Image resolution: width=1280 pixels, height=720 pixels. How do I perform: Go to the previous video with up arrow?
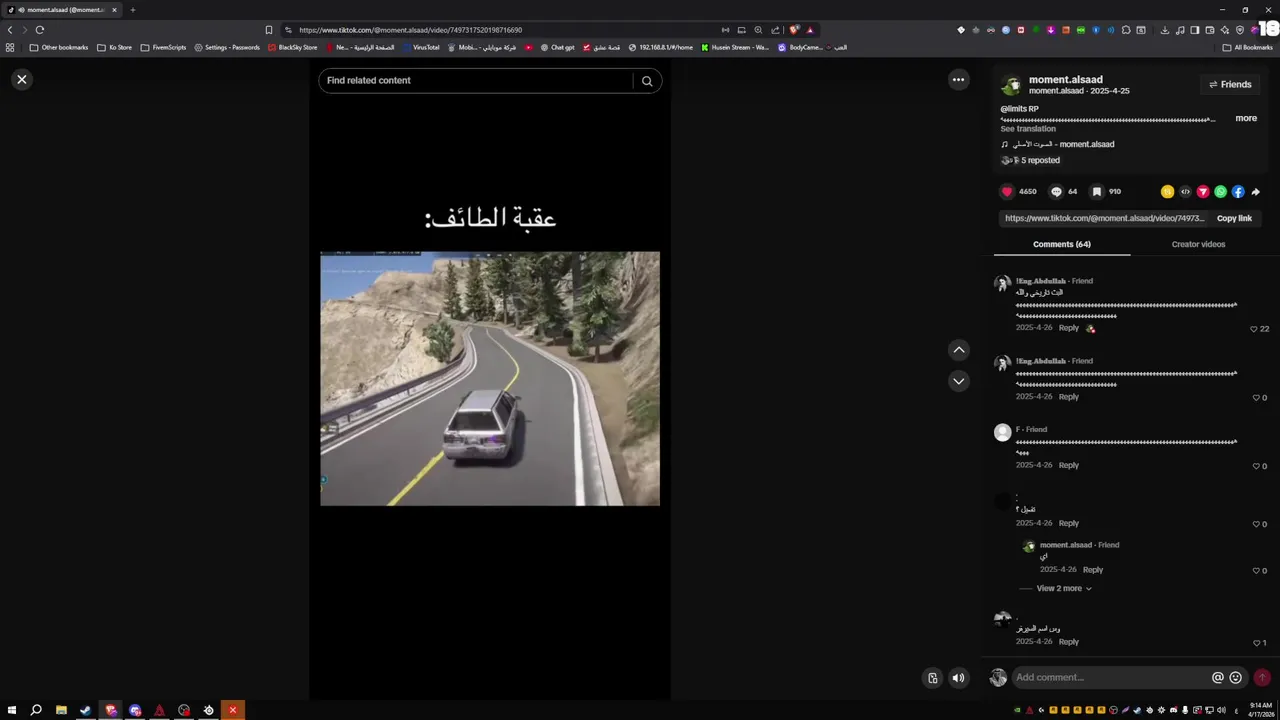point(958,350)
